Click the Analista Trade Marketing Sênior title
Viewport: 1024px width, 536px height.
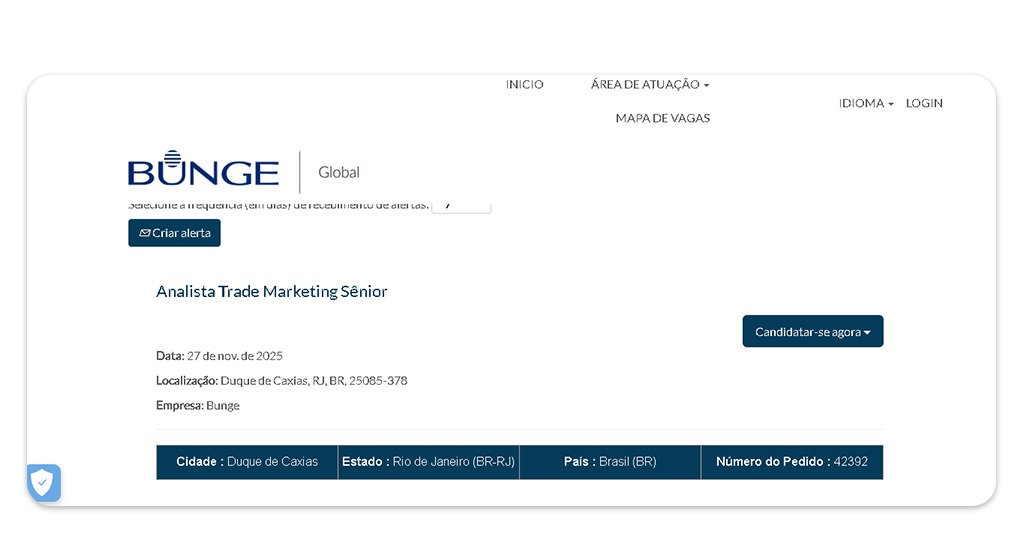271,292
